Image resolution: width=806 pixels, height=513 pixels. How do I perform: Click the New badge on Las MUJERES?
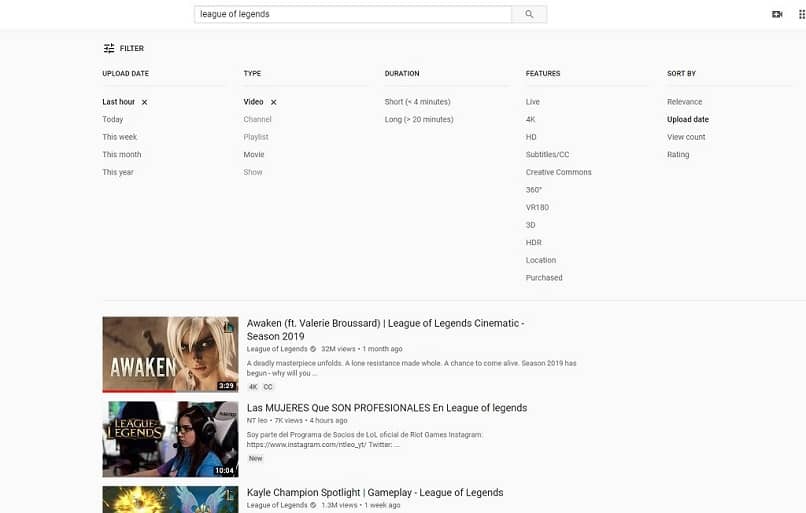(255, 458)
